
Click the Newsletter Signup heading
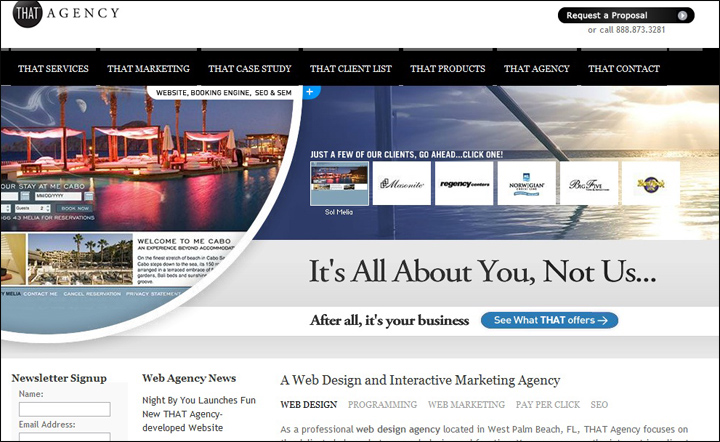point(59,378)
